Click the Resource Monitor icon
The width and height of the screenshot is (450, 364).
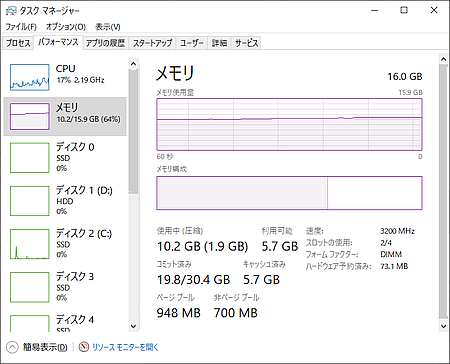(84, 347)
